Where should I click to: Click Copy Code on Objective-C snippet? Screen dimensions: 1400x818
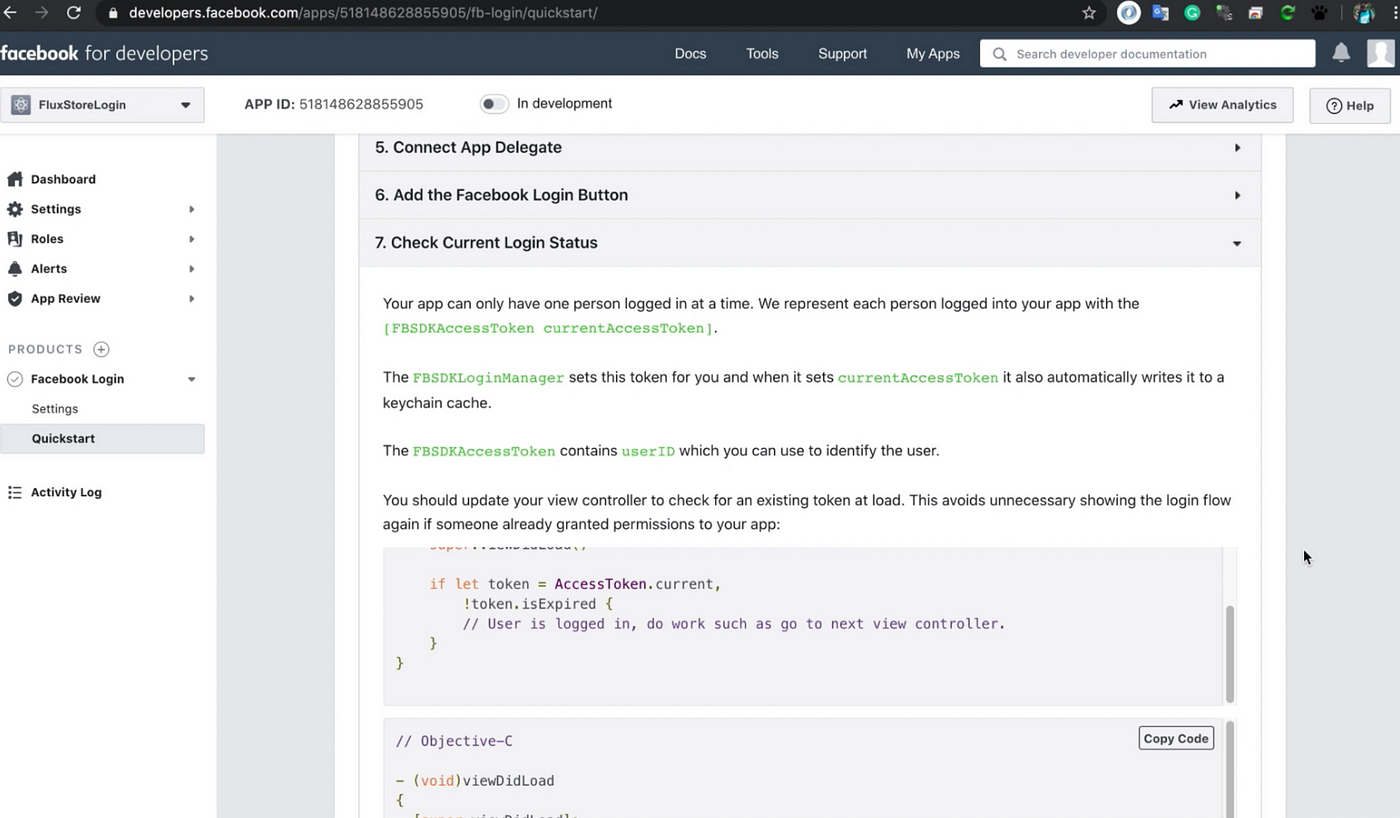(1176, 738)
